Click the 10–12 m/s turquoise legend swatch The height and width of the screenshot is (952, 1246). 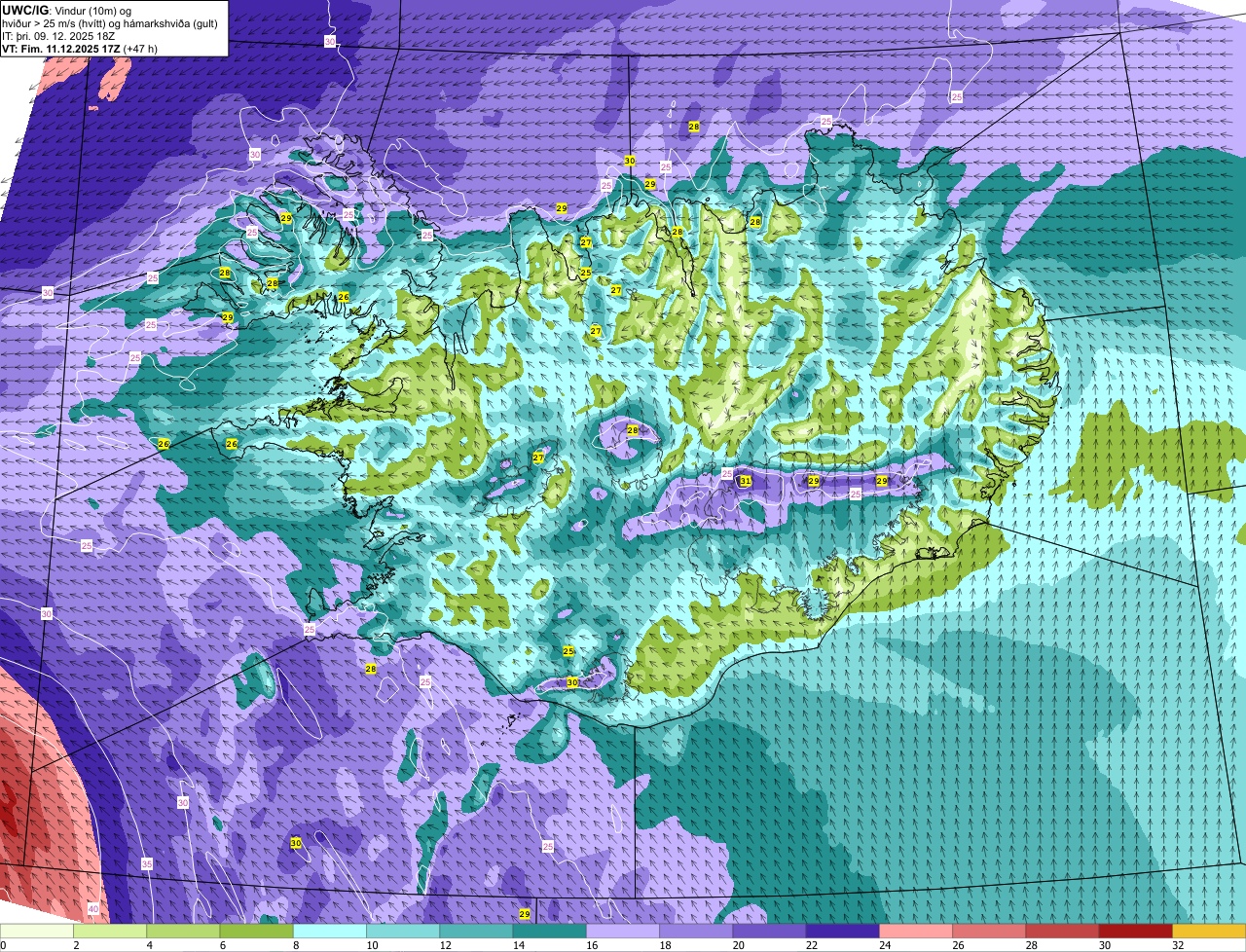403,932
